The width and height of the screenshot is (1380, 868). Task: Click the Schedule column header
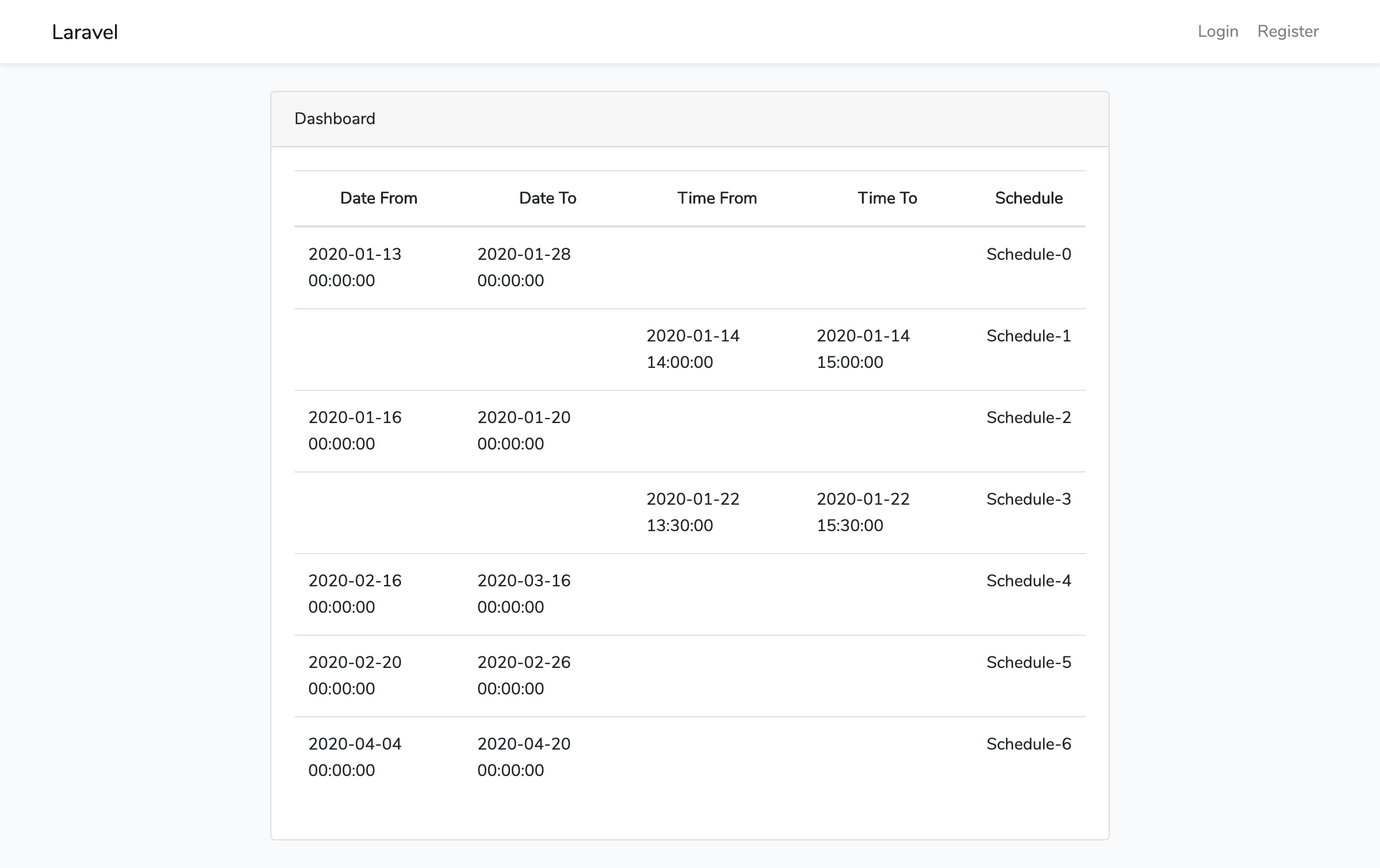1028,198
